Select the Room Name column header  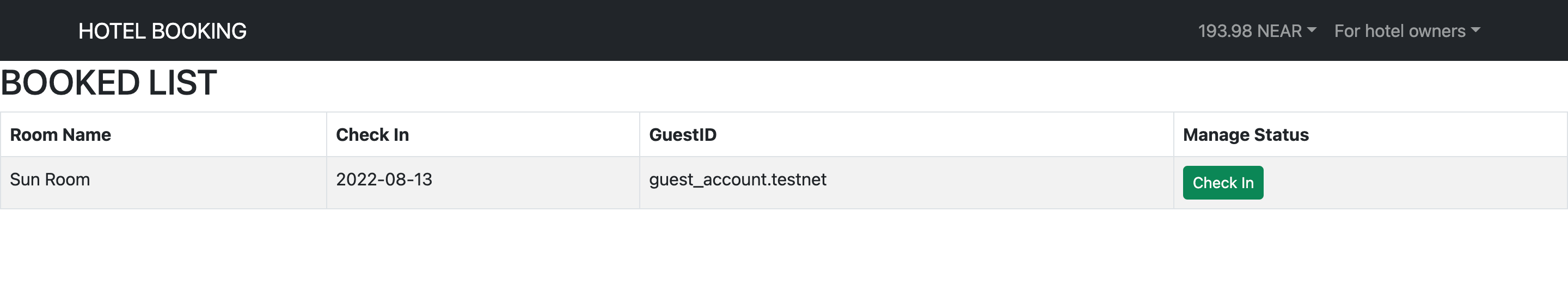tap(163, 134)
